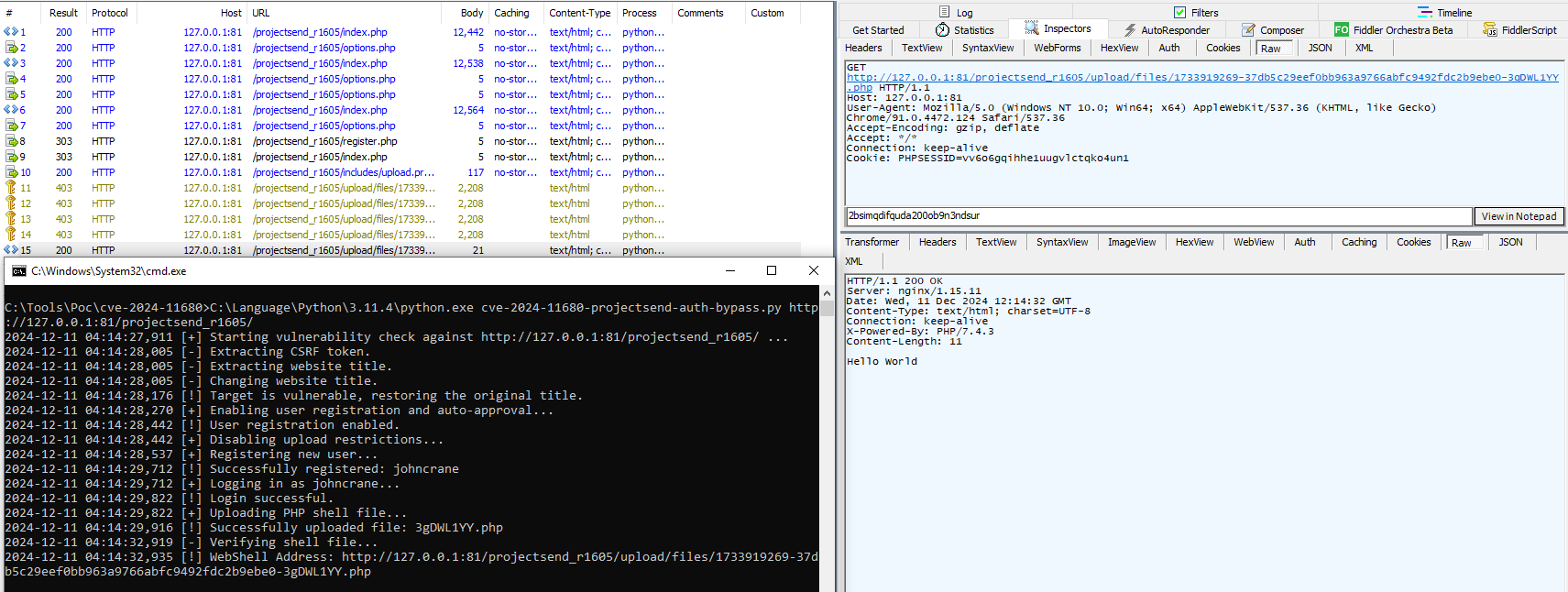Click the 303 result of session 9
This screenshot has width=1568, height=592.
tap(63, 157)
